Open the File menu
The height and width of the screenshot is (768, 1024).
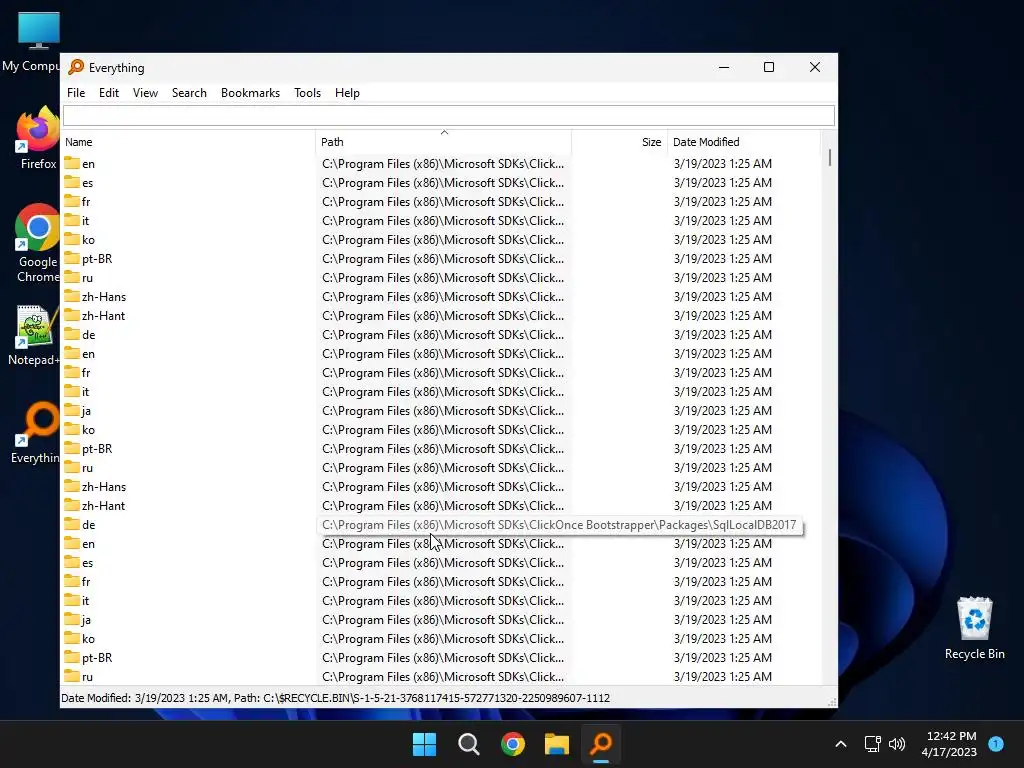tap(76, 93)
